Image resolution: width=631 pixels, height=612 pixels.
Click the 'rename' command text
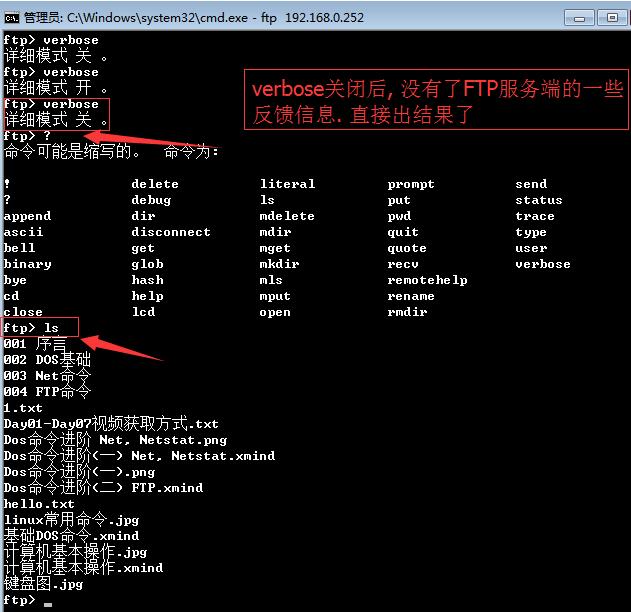click(x=411, y=297)
